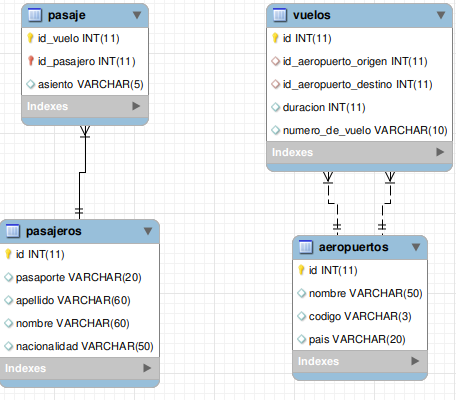The width and height of the screenshot is (456, 400).
Task: Select the pasajeros table title
Action: [54, 231]
